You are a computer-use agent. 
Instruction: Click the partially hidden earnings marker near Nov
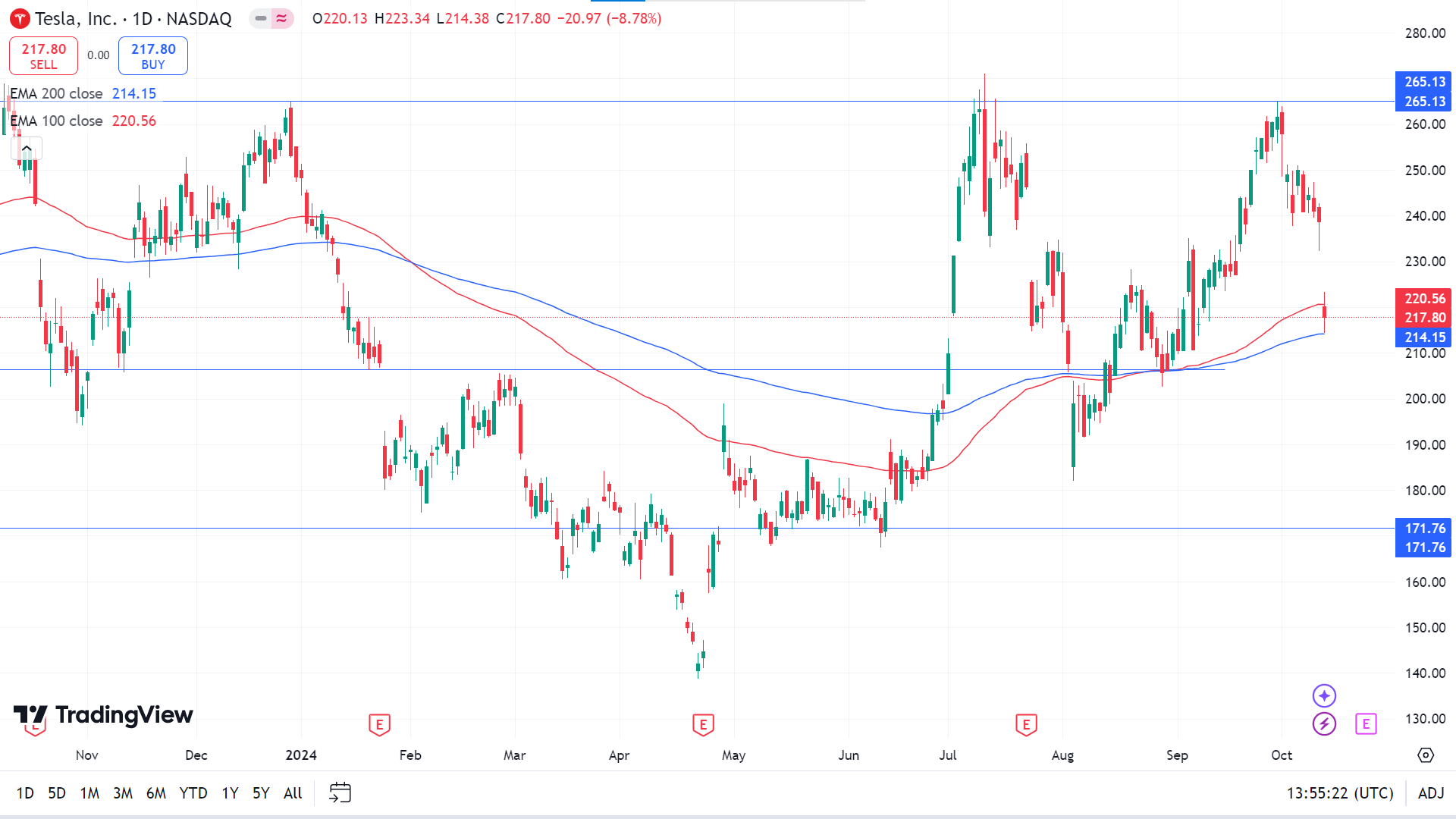(35, 730)
